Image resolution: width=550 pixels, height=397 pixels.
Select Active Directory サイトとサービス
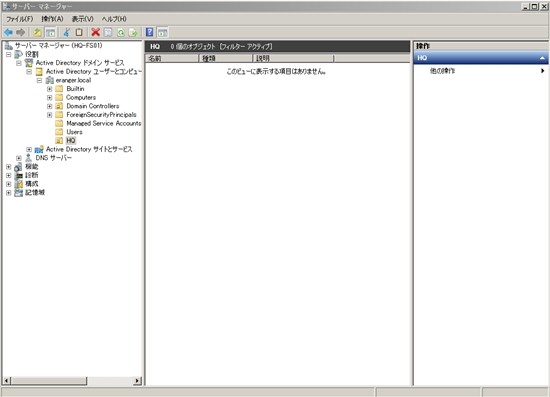pos(89,149)
